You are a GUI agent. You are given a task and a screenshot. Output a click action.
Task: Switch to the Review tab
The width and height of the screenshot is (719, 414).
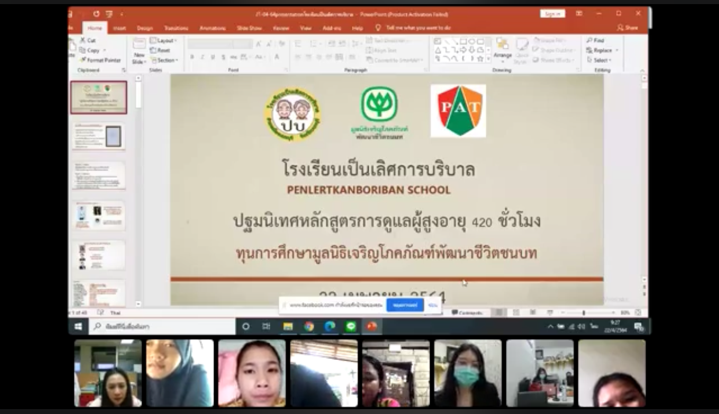(281, 28)
